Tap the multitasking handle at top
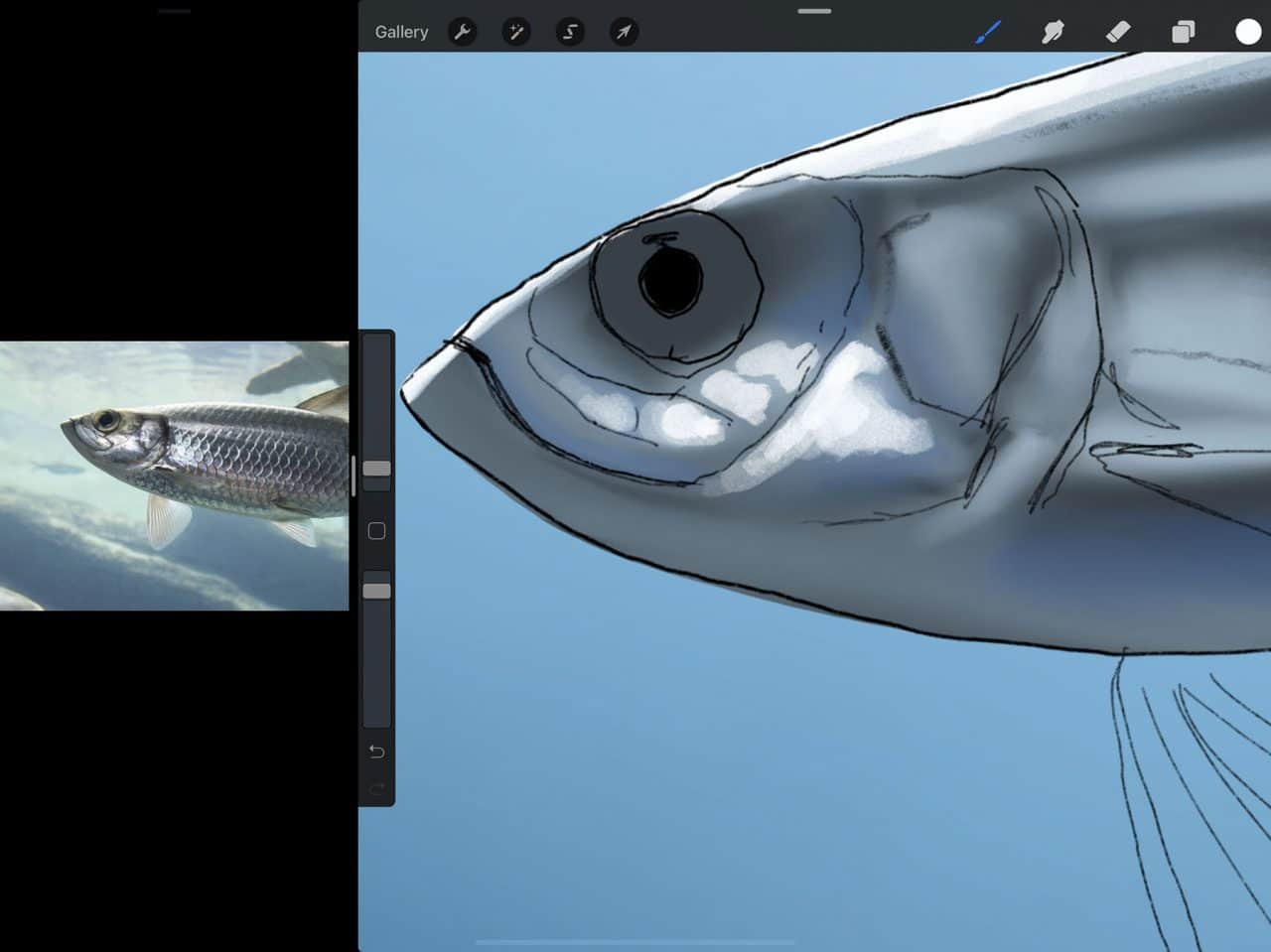Image resolution: width=1271 pixels, height=952 pixels. [x=812, y=11]
